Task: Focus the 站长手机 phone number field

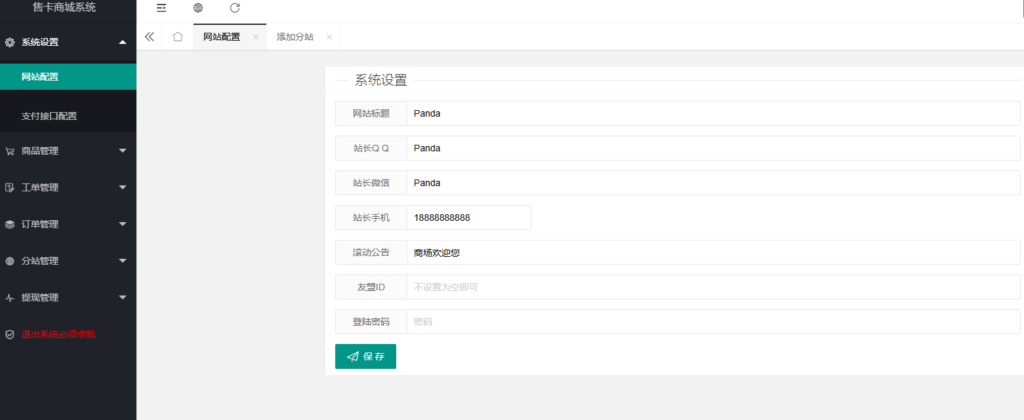Action: (469, 218)
